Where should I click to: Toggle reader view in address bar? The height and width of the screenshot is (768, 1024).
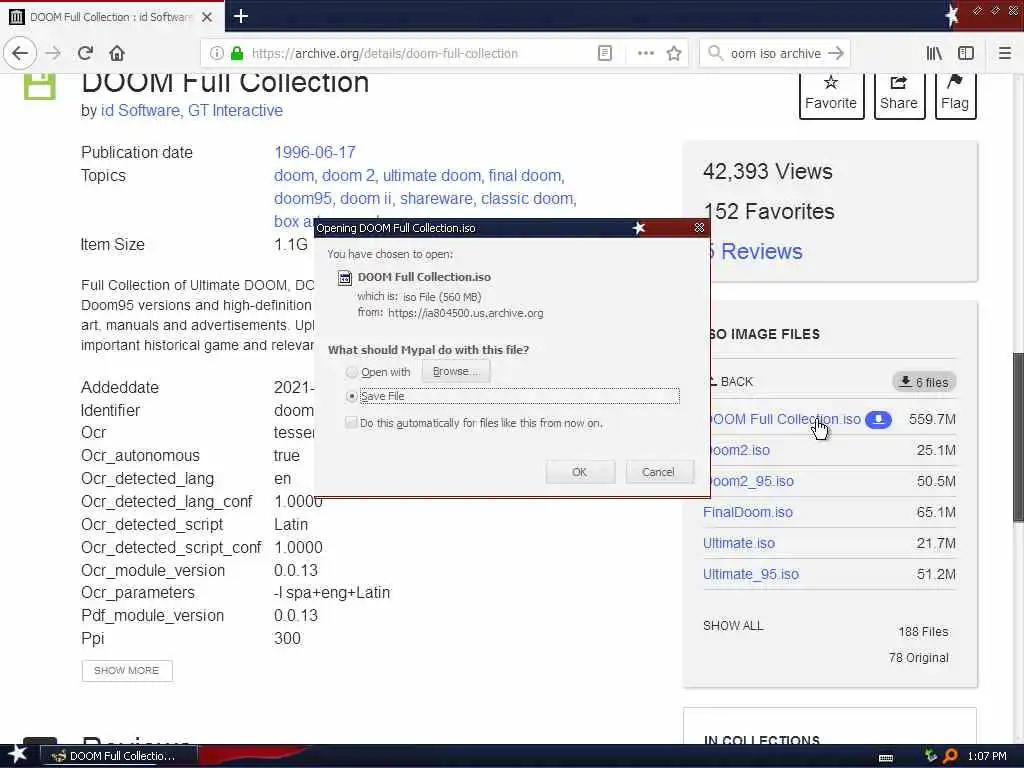(x=605, y=53)
